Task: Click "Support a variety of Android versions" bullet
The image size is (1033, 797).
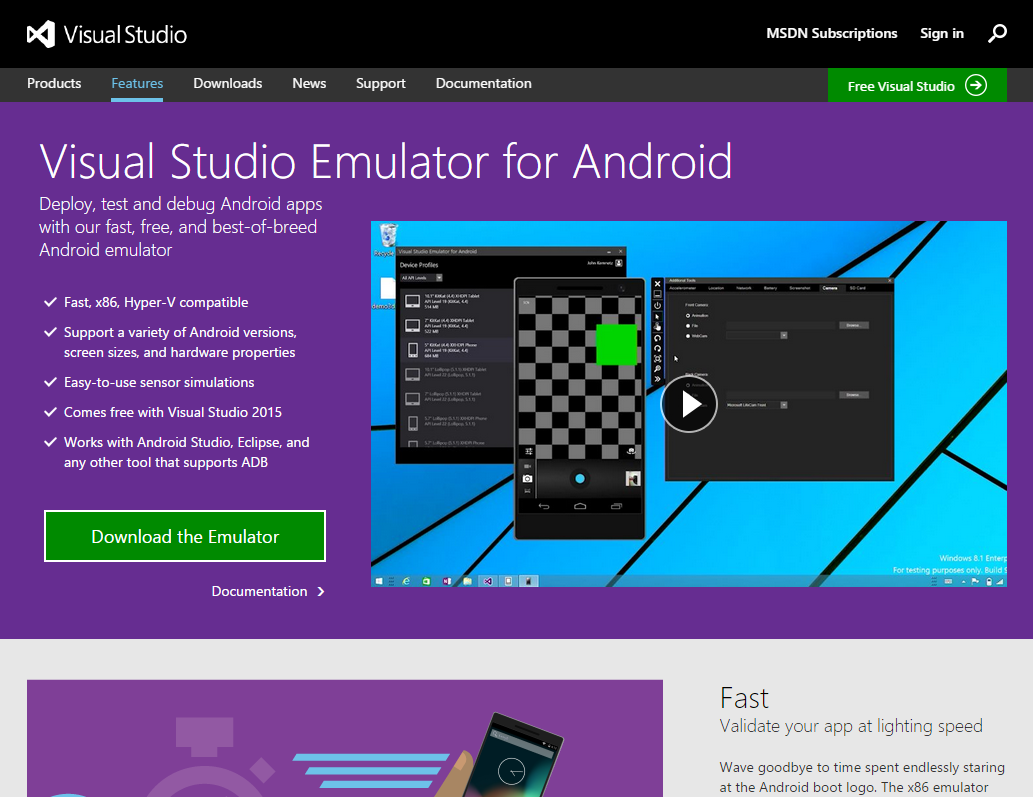Action: pos(180,342)
